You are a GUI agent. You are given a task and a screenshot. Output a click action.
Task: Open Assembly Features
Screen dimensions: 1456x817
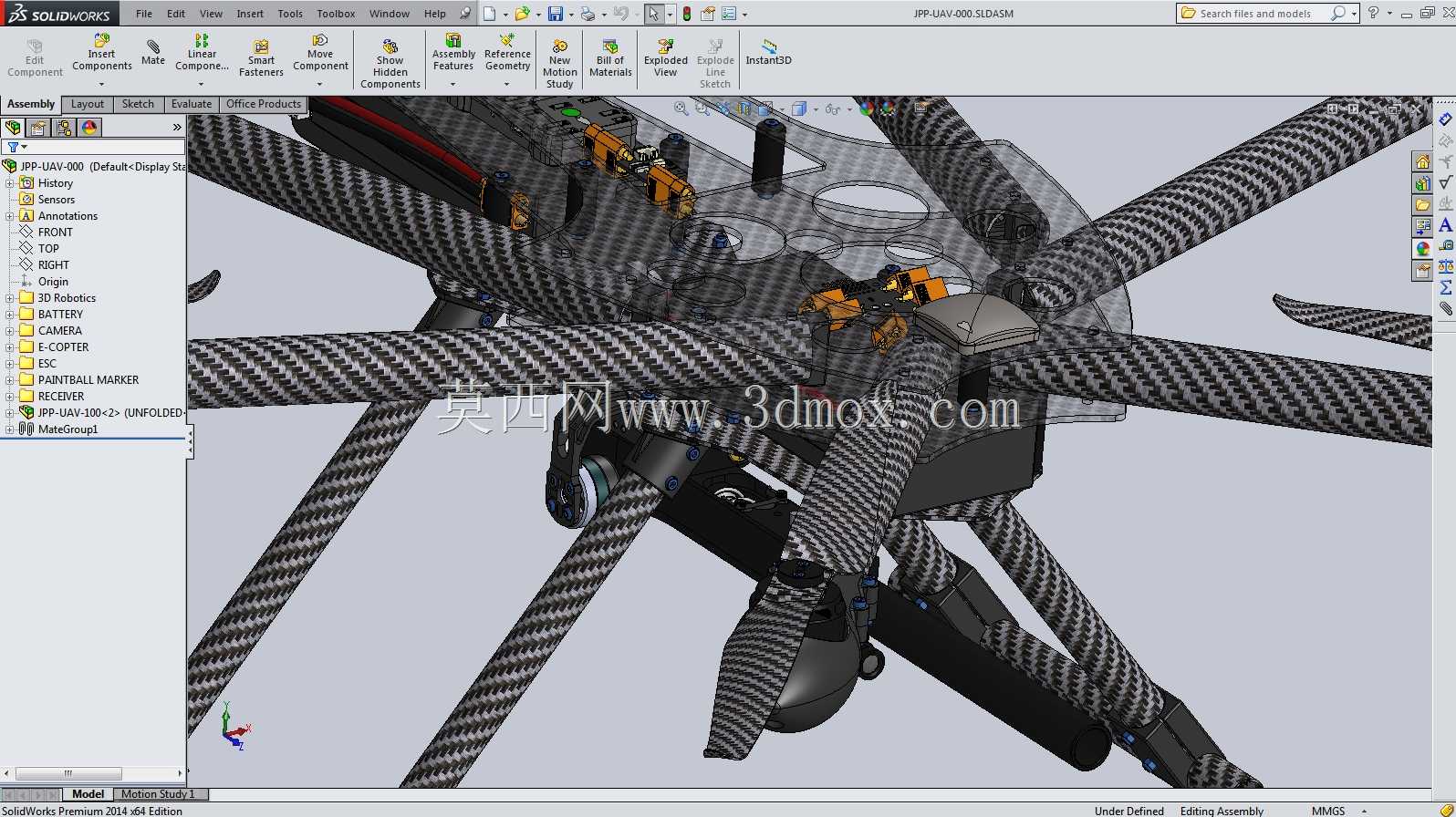[453, 53]
